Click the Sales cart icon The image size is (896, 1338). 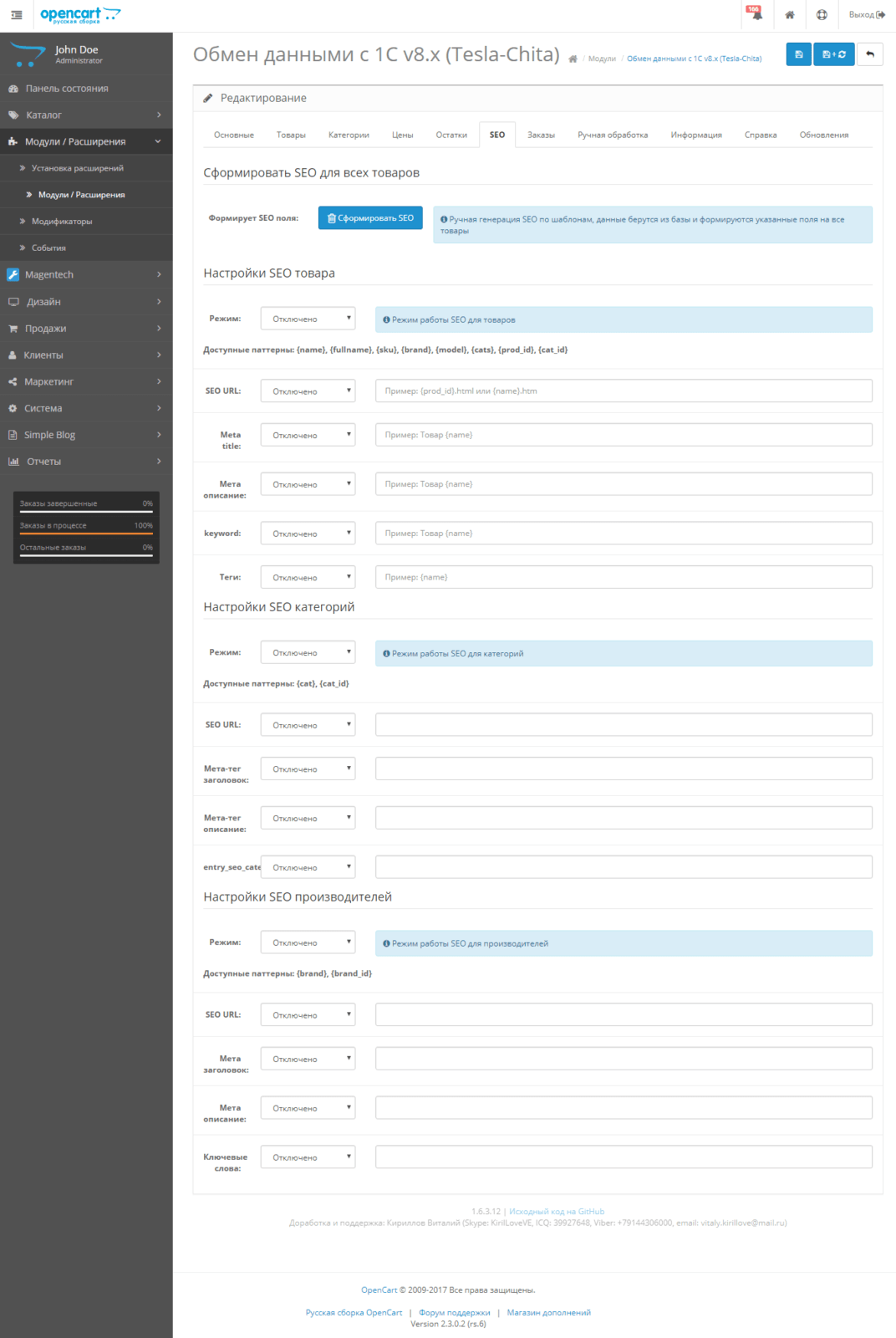click(x=13, y=329)
